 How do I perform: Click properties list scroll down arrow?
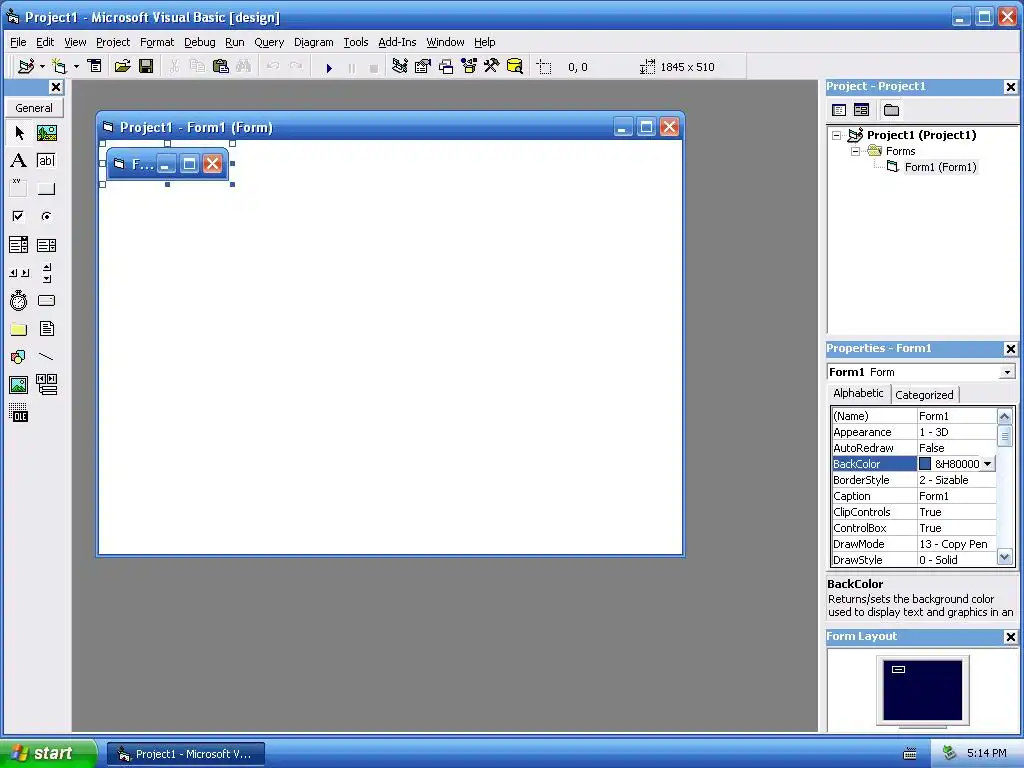(x=1004, y=558)
